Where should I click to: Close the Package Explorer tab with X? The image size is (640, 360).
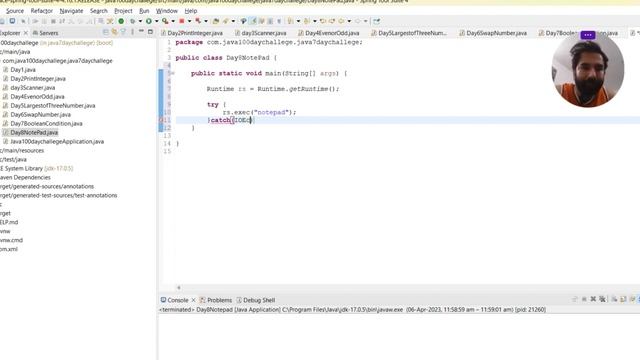(26, 33)
